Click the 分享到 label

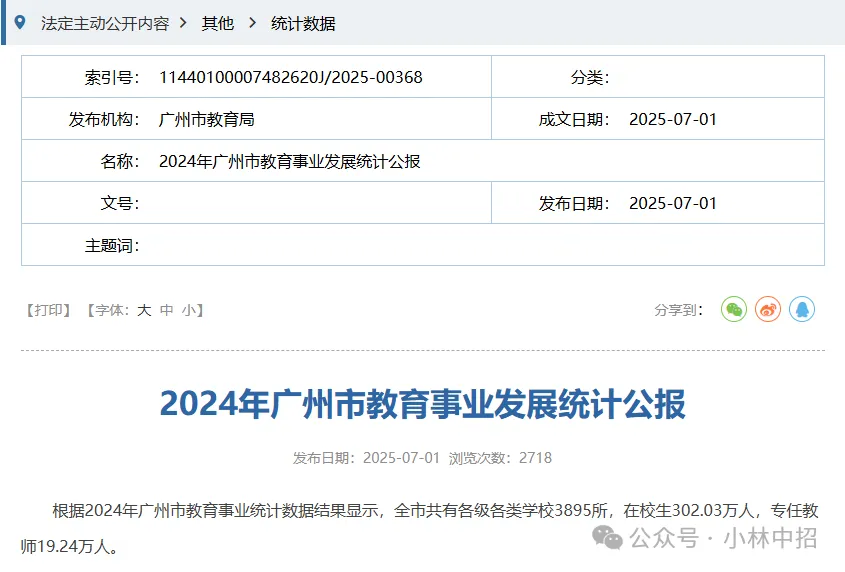point(678,310)
